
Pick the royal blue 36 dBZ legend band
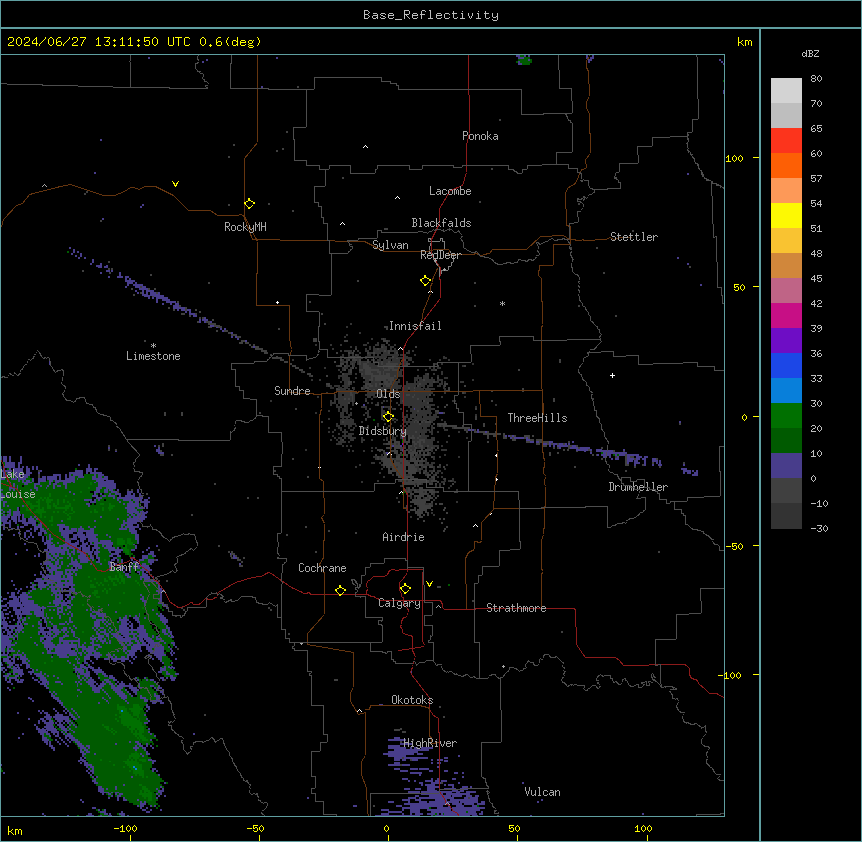point(786,365)
